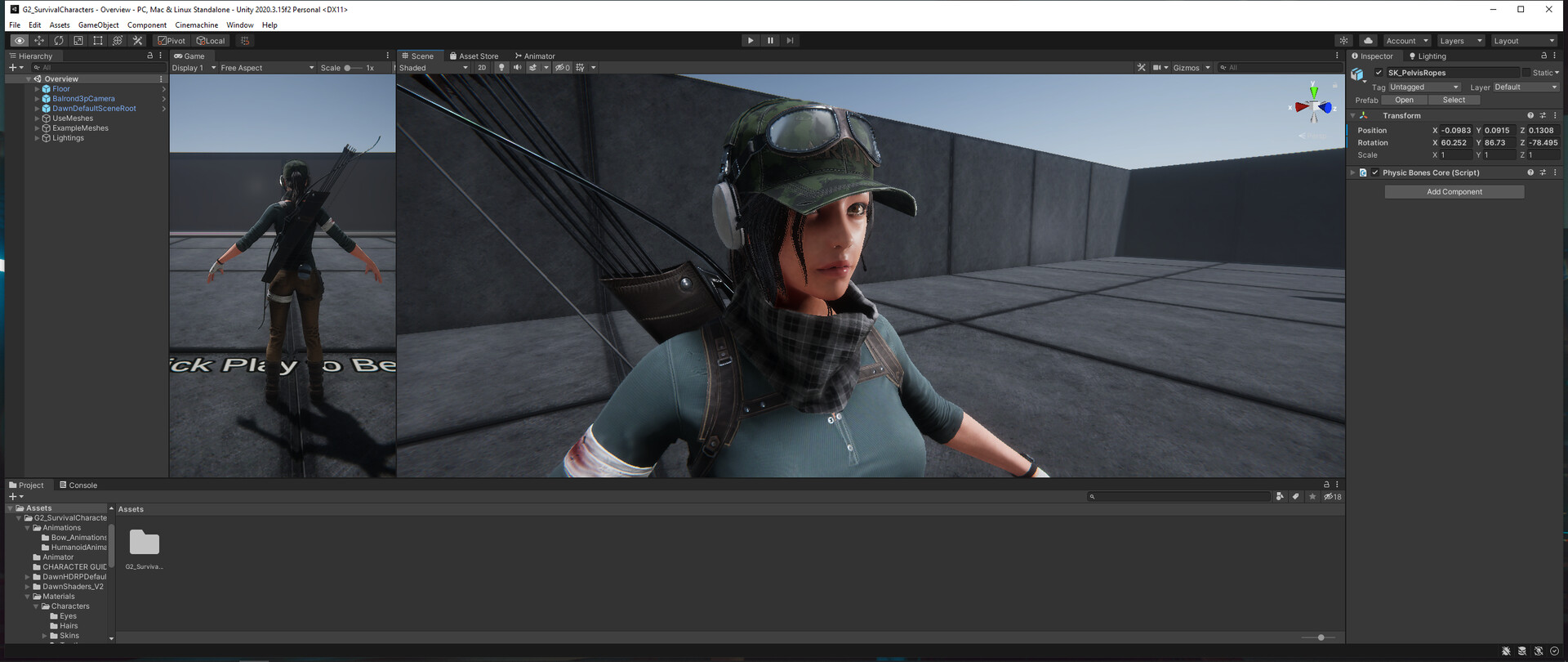
Task: Click the prefab cube icon in Inspector
Action: click(x=1357, y=74)
